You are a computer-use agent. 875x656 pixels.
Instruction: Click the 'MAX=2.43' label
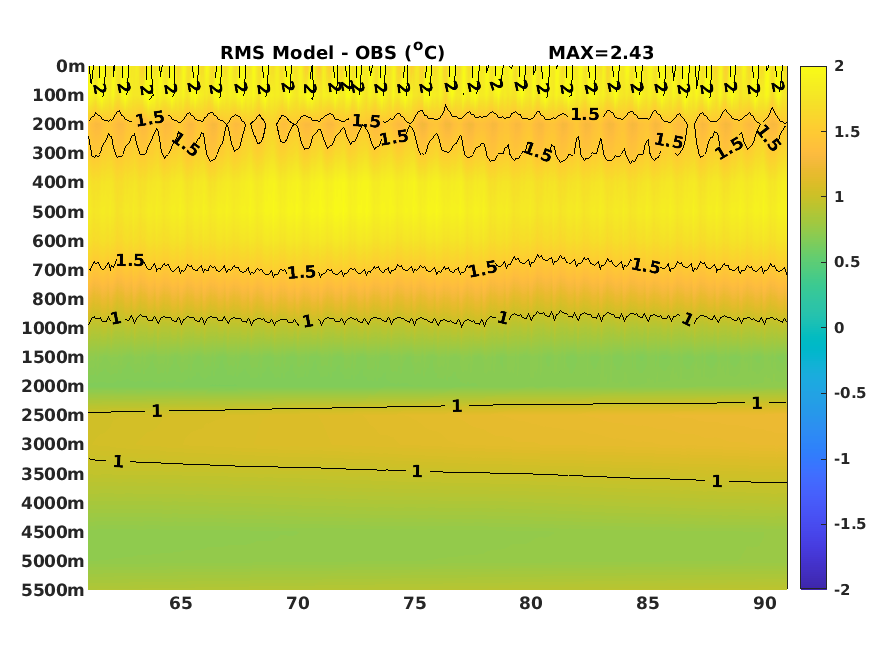(x=601, y=52)
